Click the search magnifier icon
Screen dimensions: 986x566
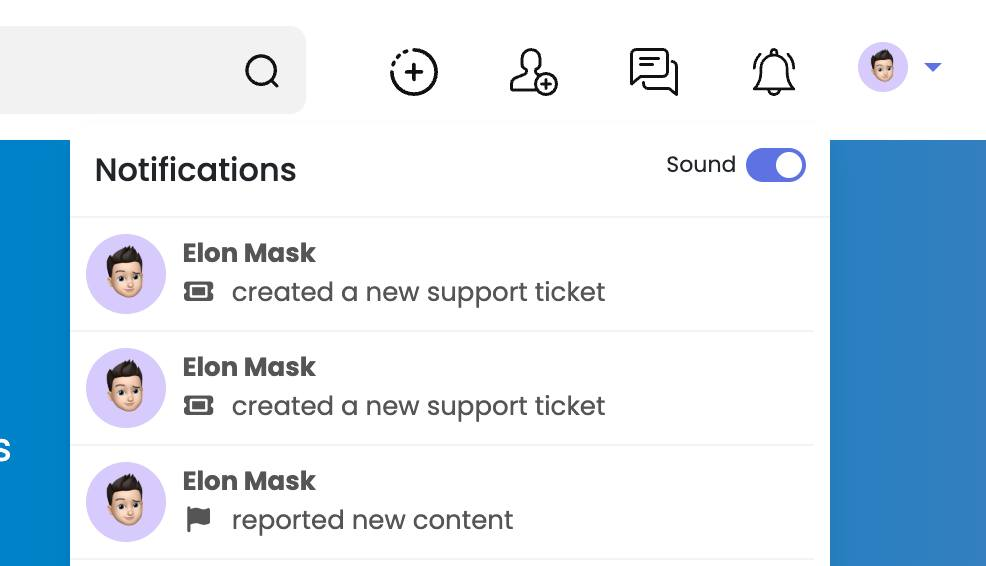(x=262, y=71)
